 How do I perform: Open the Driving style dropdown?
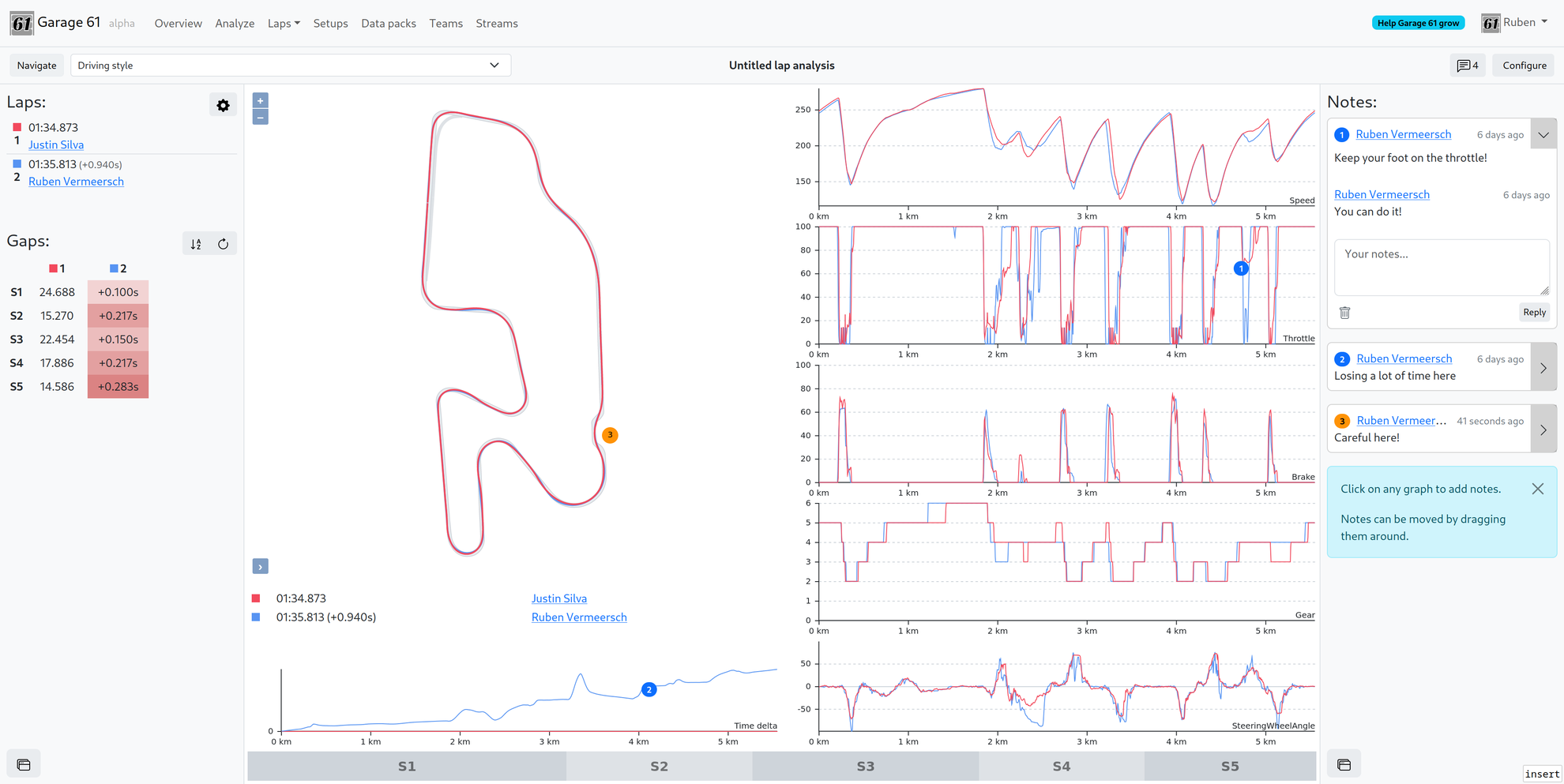[290, 66]
